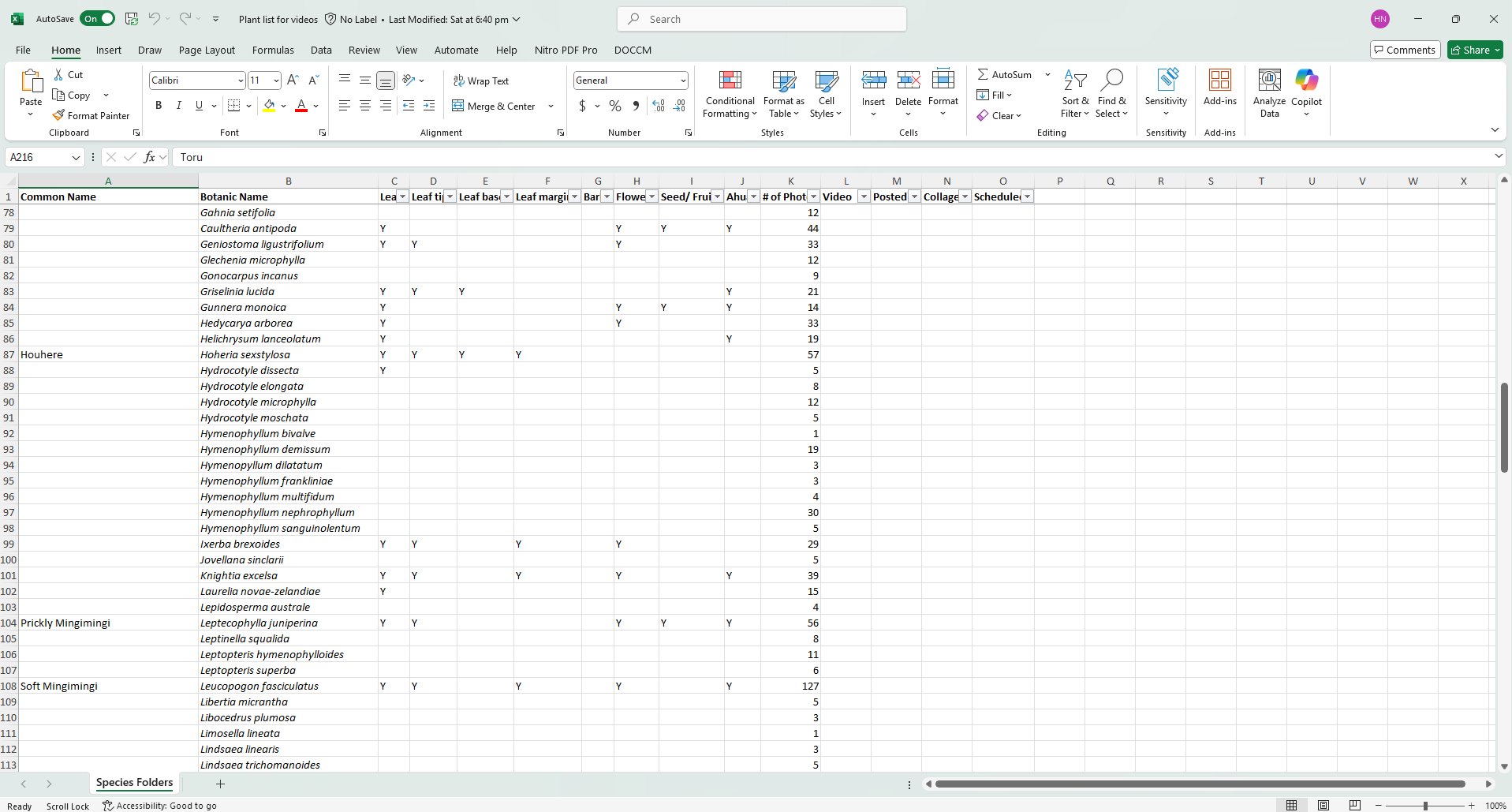The width and height of the screenshot is (1512, 812).
Task: Open the Data ribbon tab
Action: (321, 50)
